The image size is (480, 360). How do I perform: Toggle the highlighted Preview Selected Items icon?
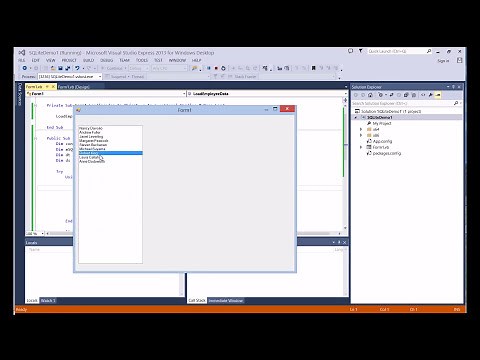[x=438, y=95]
